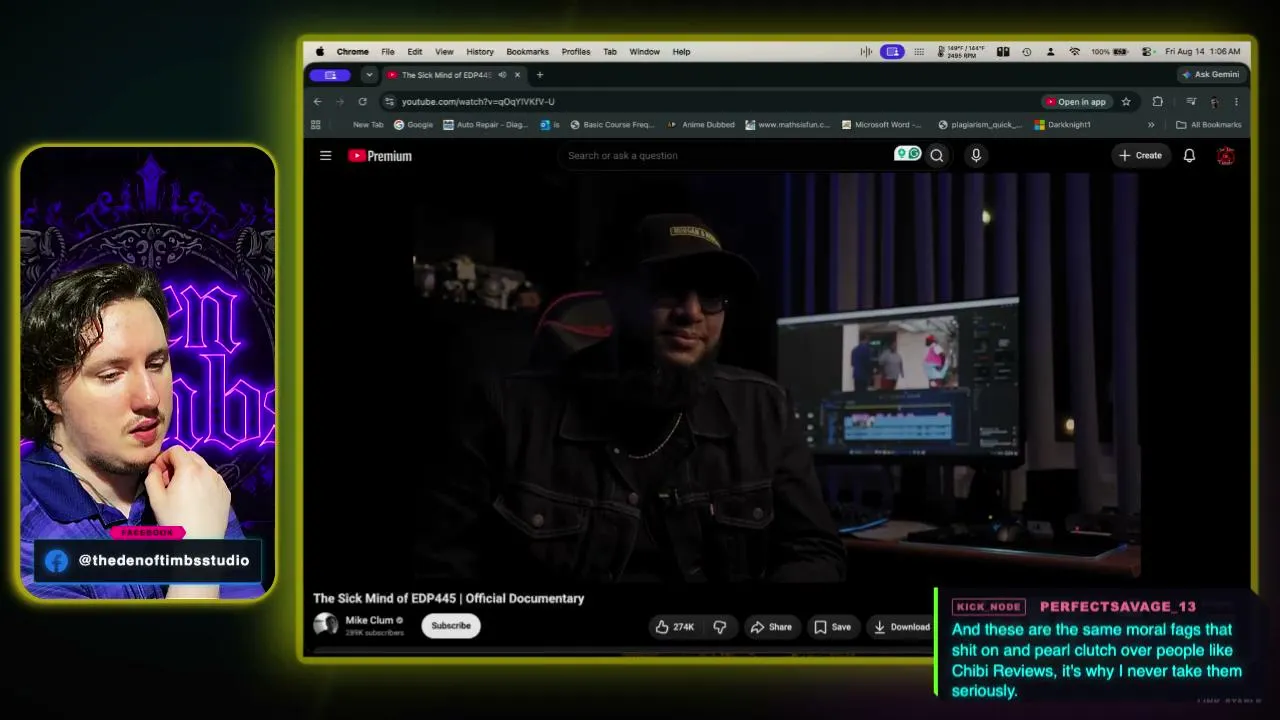Like the video with thumbs up
1280x720 pixels.
pos(674,627)
